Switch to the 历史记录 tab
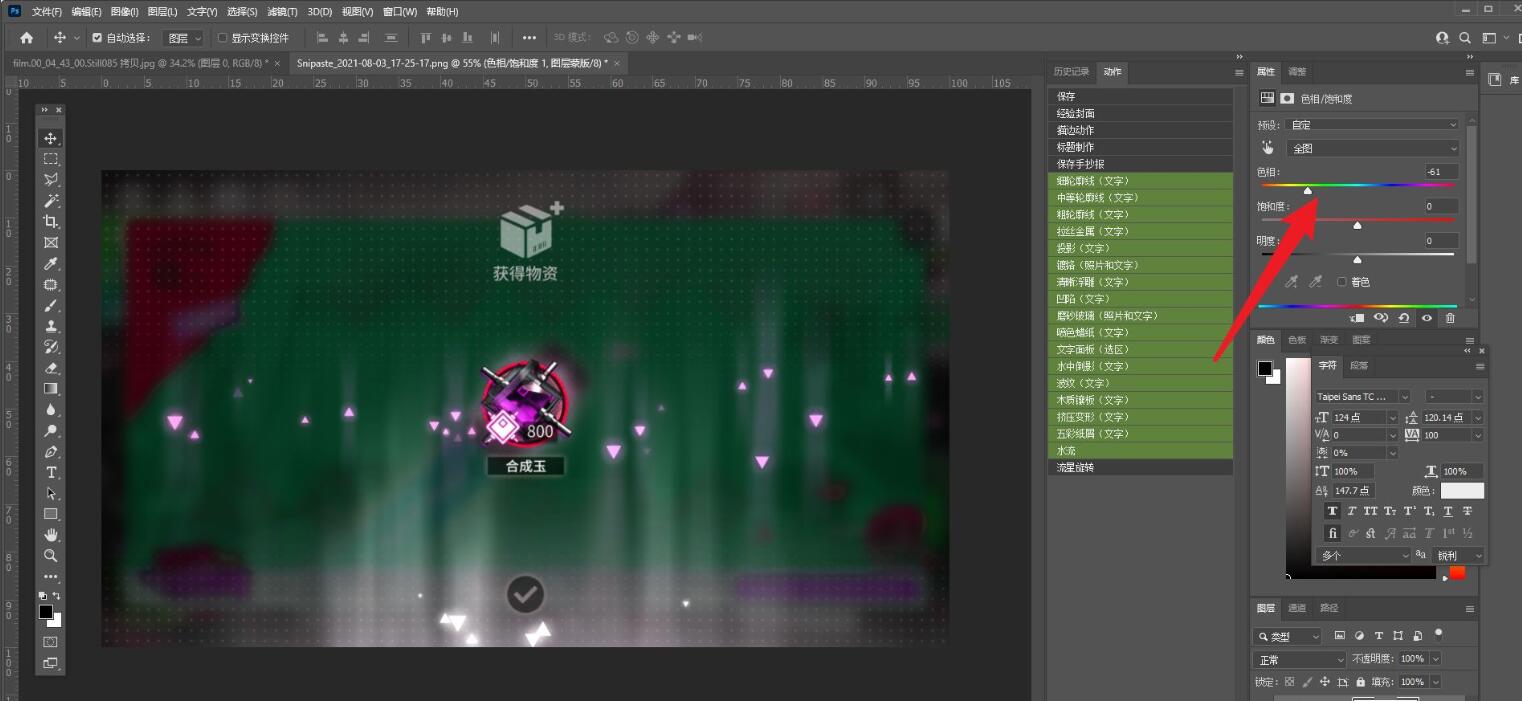 [x=1071, y=72]
